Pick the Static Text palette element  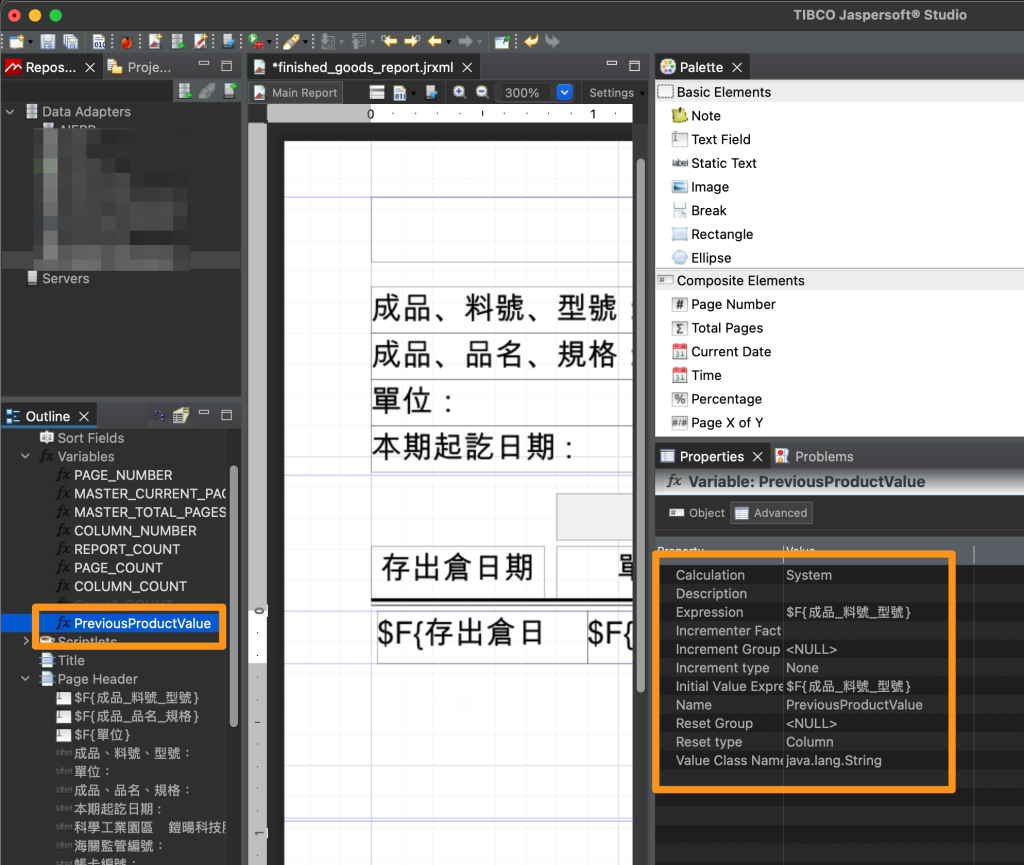(723, 163)
